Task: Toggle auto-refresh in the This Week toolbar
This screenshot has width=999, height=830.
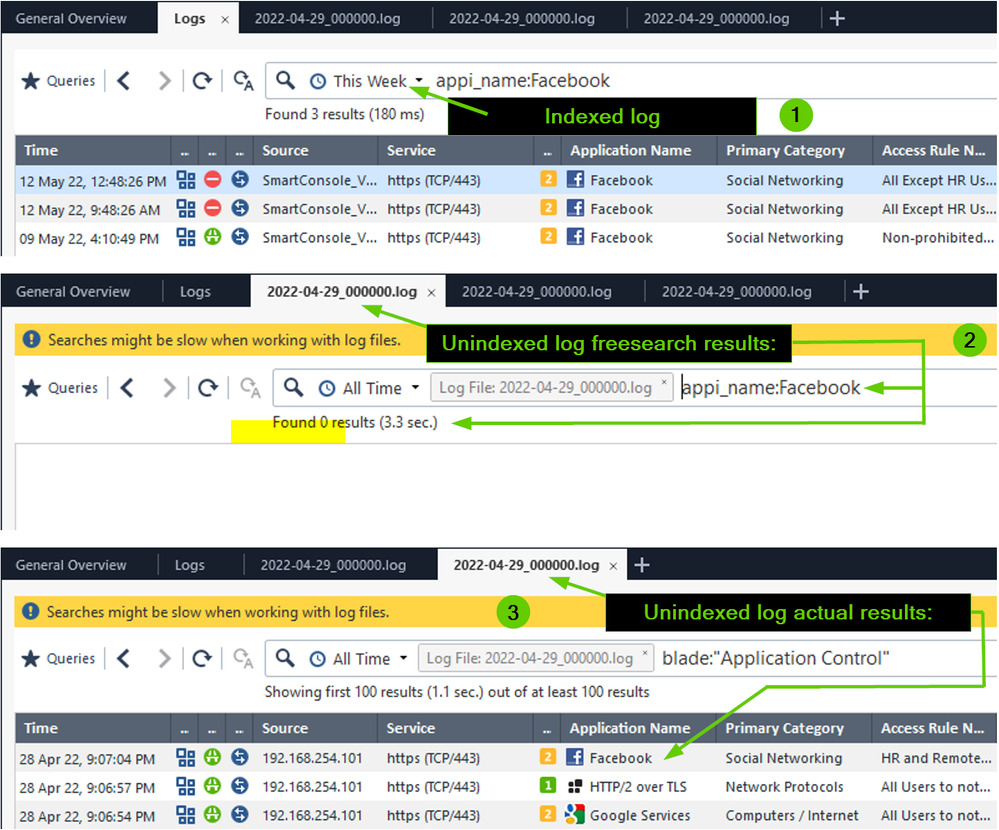Action: click(x=243, y=81)
